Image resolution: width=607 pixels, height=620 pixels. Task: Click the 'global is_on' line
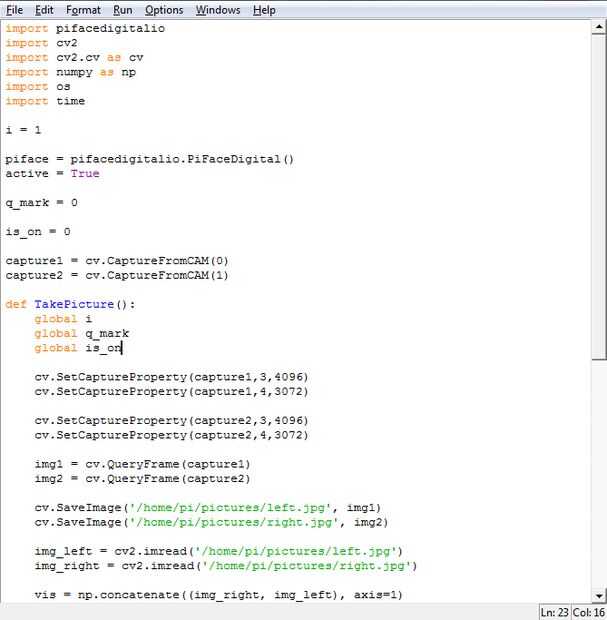[78, 348]
